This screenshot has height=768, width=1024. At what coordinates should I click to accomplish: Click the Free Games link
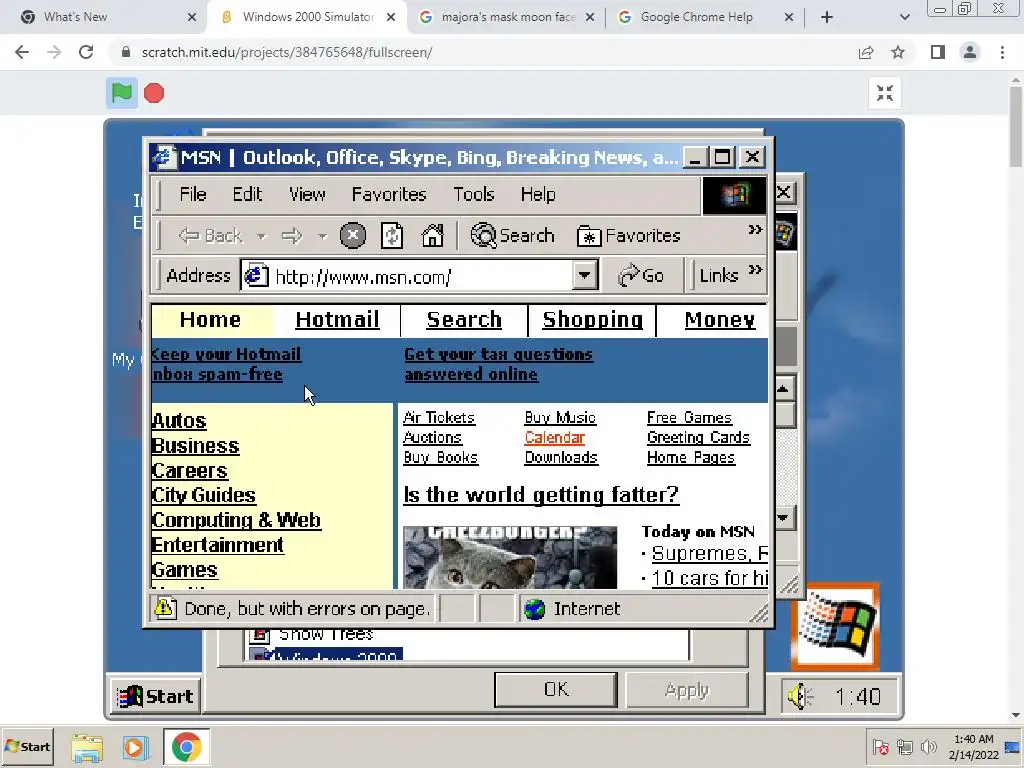coord(689,418)
